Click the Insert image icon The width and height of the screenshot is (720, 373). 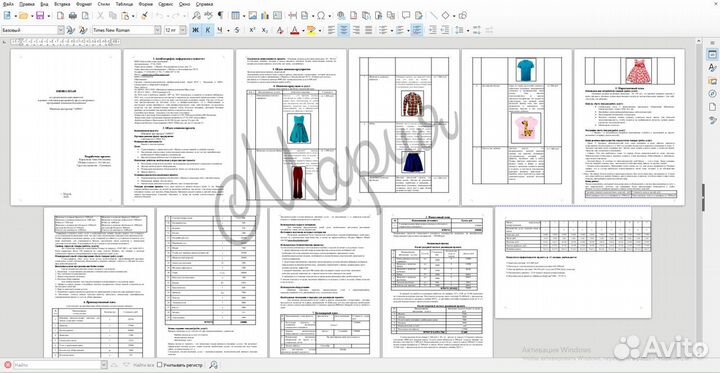(x=253, y=16)
